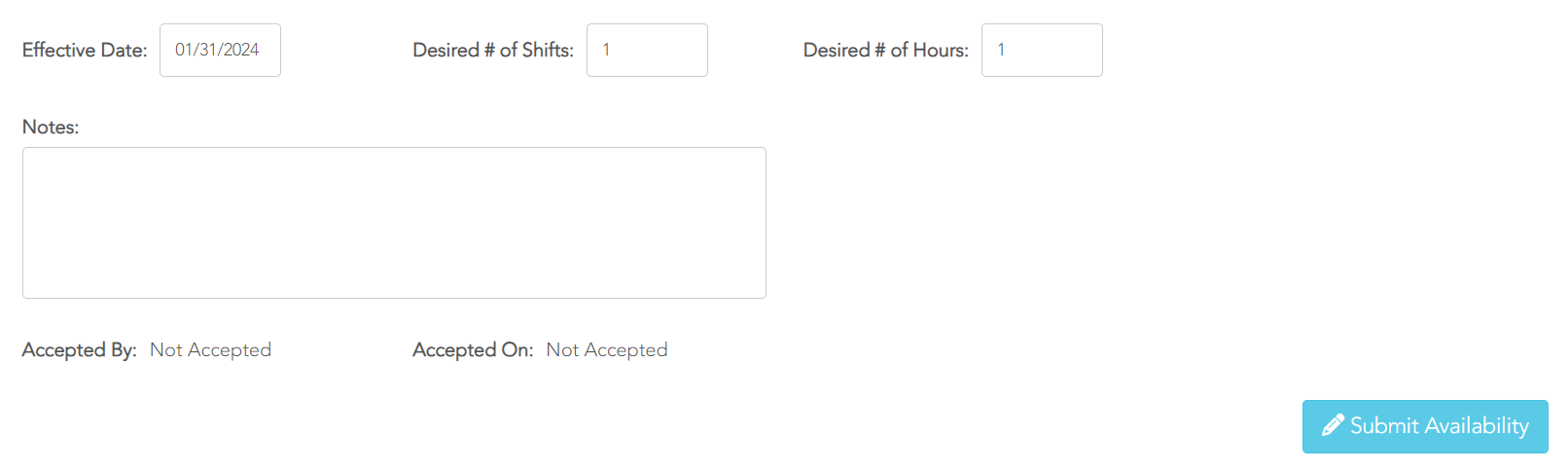
Task: Click the 01/31/2024 date value
Action: (217, 50)
